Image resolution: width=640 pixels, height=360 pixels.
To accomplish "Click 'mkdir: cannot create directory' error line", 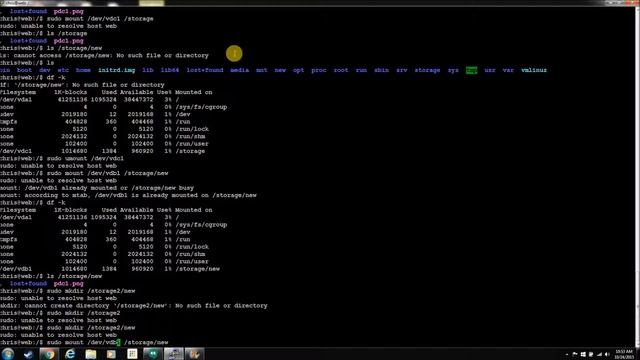I will (133, 306).
